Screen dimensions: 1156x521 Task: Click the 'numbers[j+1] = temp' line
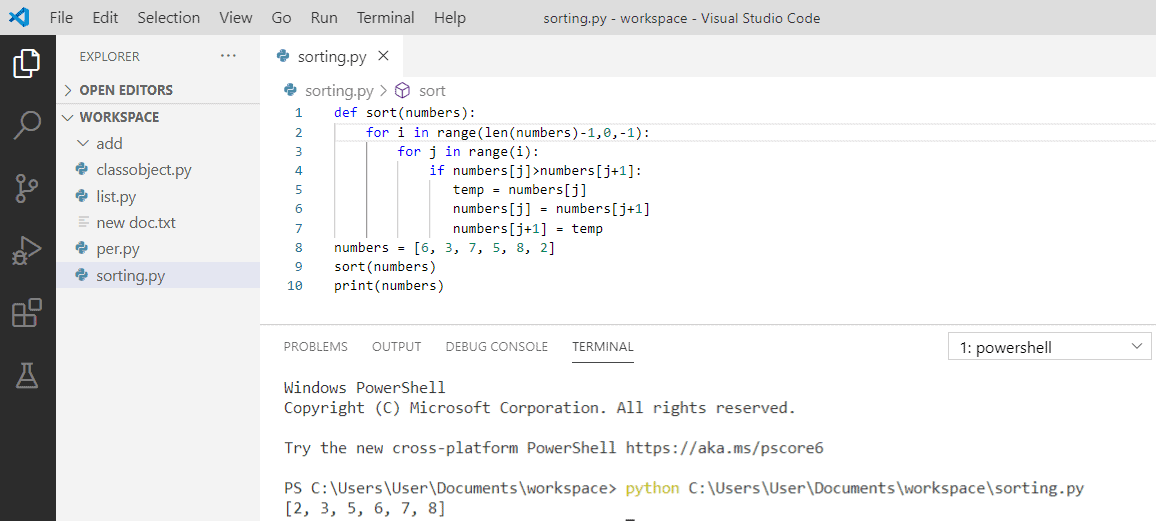(528, 228)
